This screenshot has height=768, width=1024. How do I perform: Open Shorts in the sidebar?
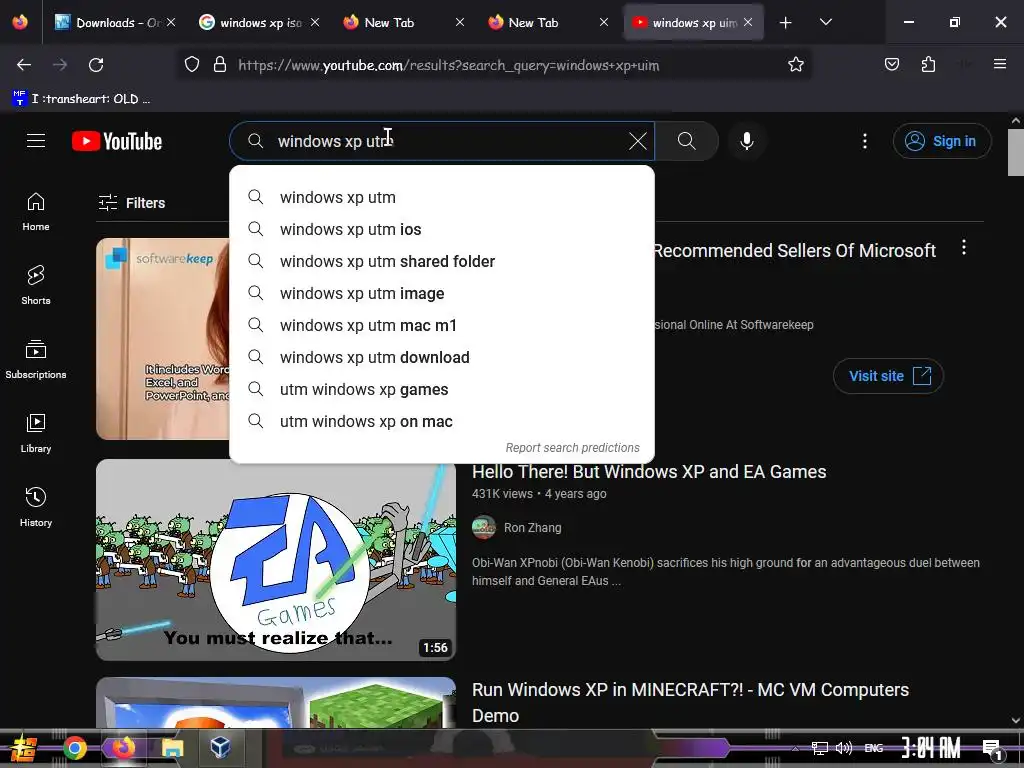36,285
